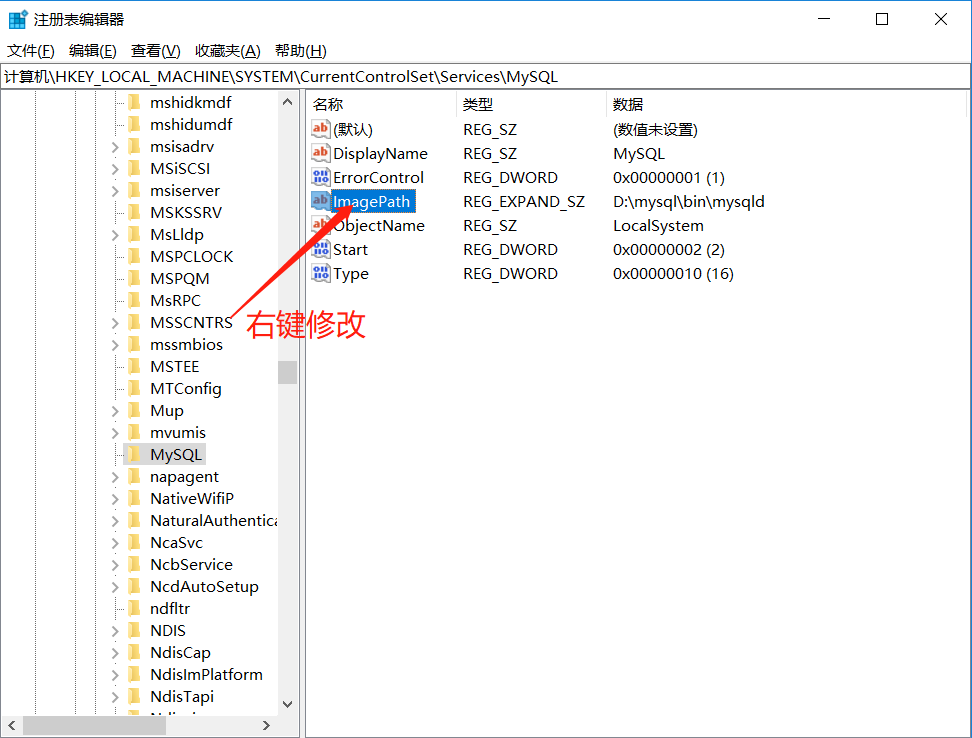Click the expandable string icon beside ImagePath
This screenshot has width=972, height=738.
click(319, 201)
